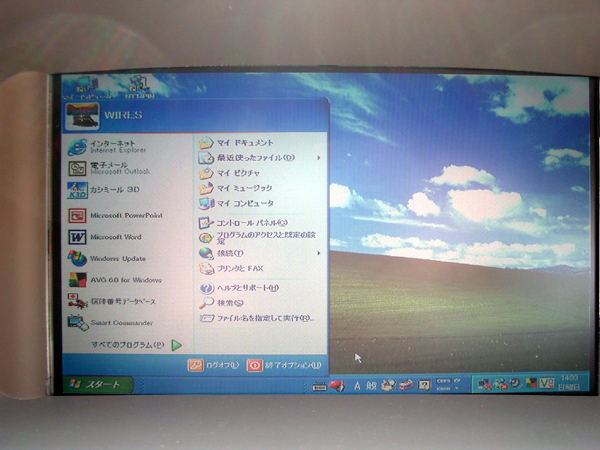Click the IME keyboard icon in language bar
This screenshot has width=600, height=450.
[320, 386]
